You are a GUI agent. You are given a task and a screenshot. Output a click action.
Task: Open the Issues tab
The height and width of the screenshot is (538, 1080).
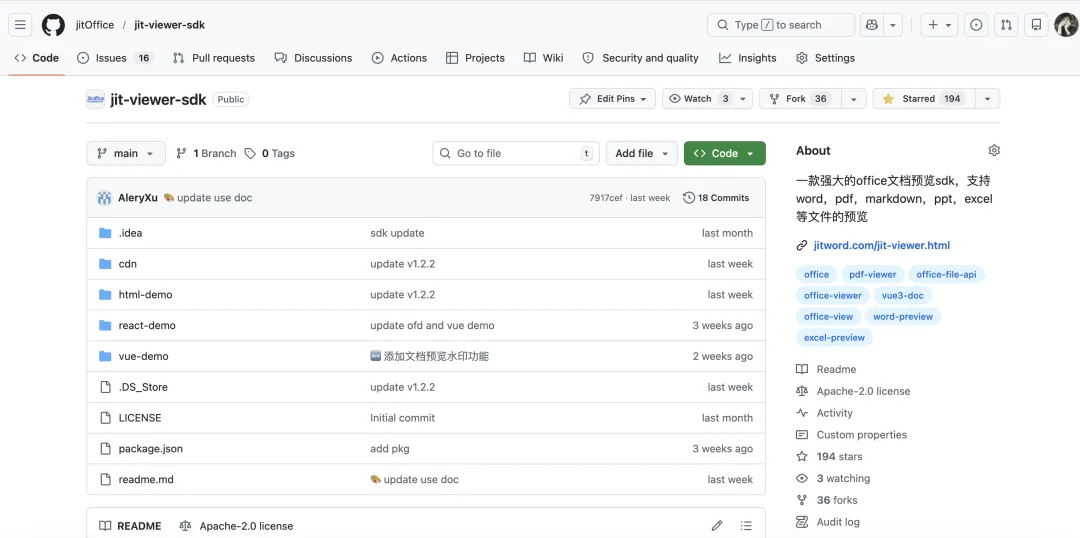115,58
